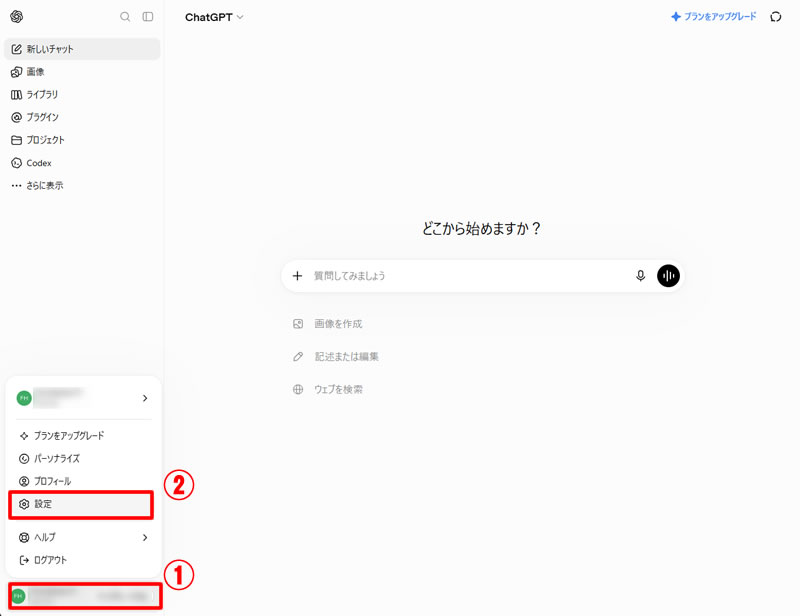Click the account profile button at sidebar bottom
800x616 pixels.
[x=85, y=596]
